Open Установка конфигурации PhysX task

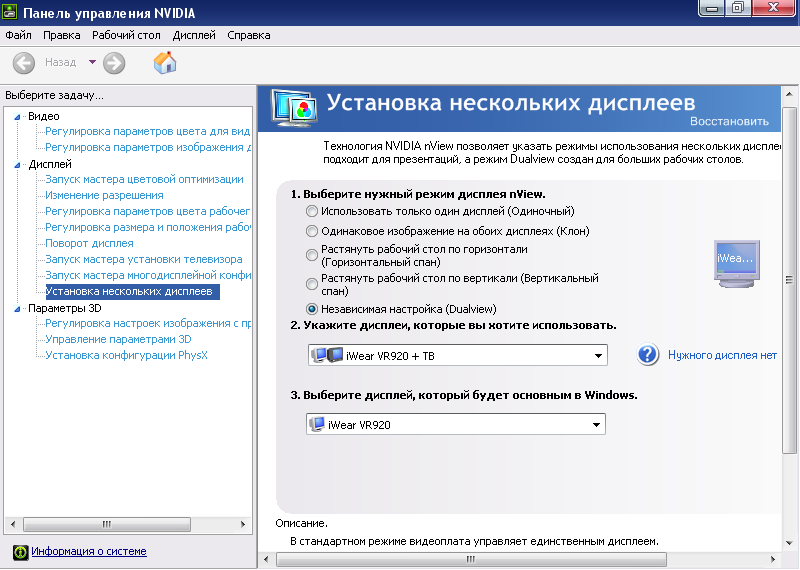[127, 355]
